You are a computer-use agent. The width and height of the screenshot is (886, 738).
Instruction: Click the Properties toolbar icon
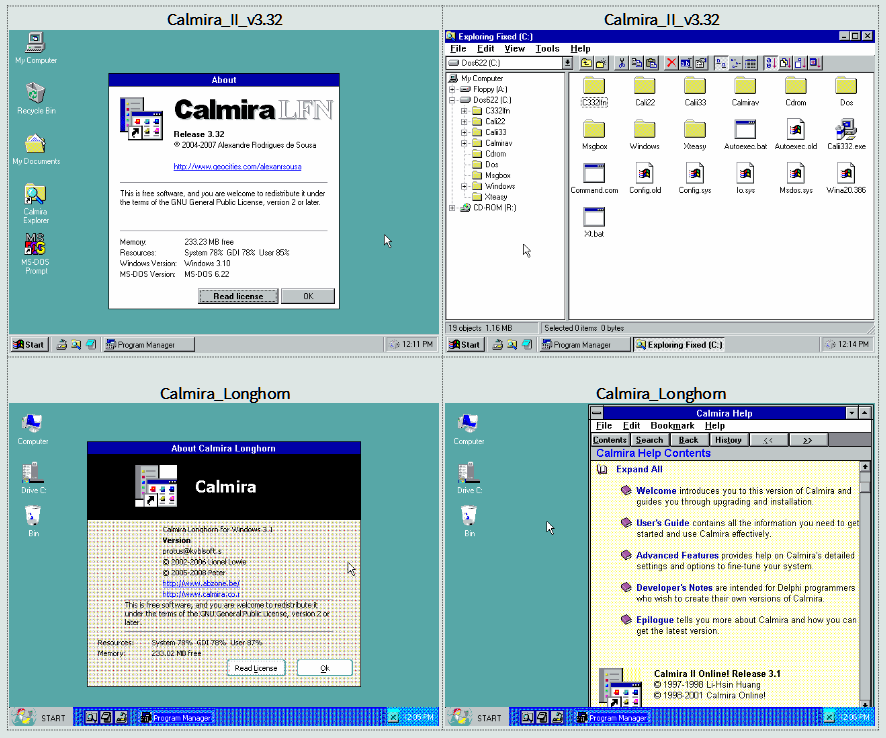(701, 63)
